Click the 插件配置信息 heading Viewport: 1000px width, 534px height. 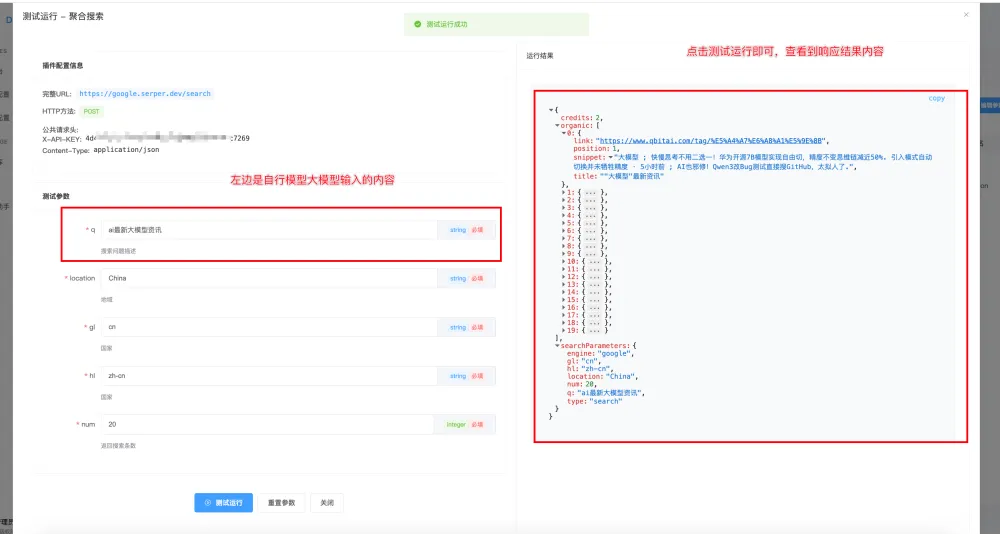tap(62, 65)
